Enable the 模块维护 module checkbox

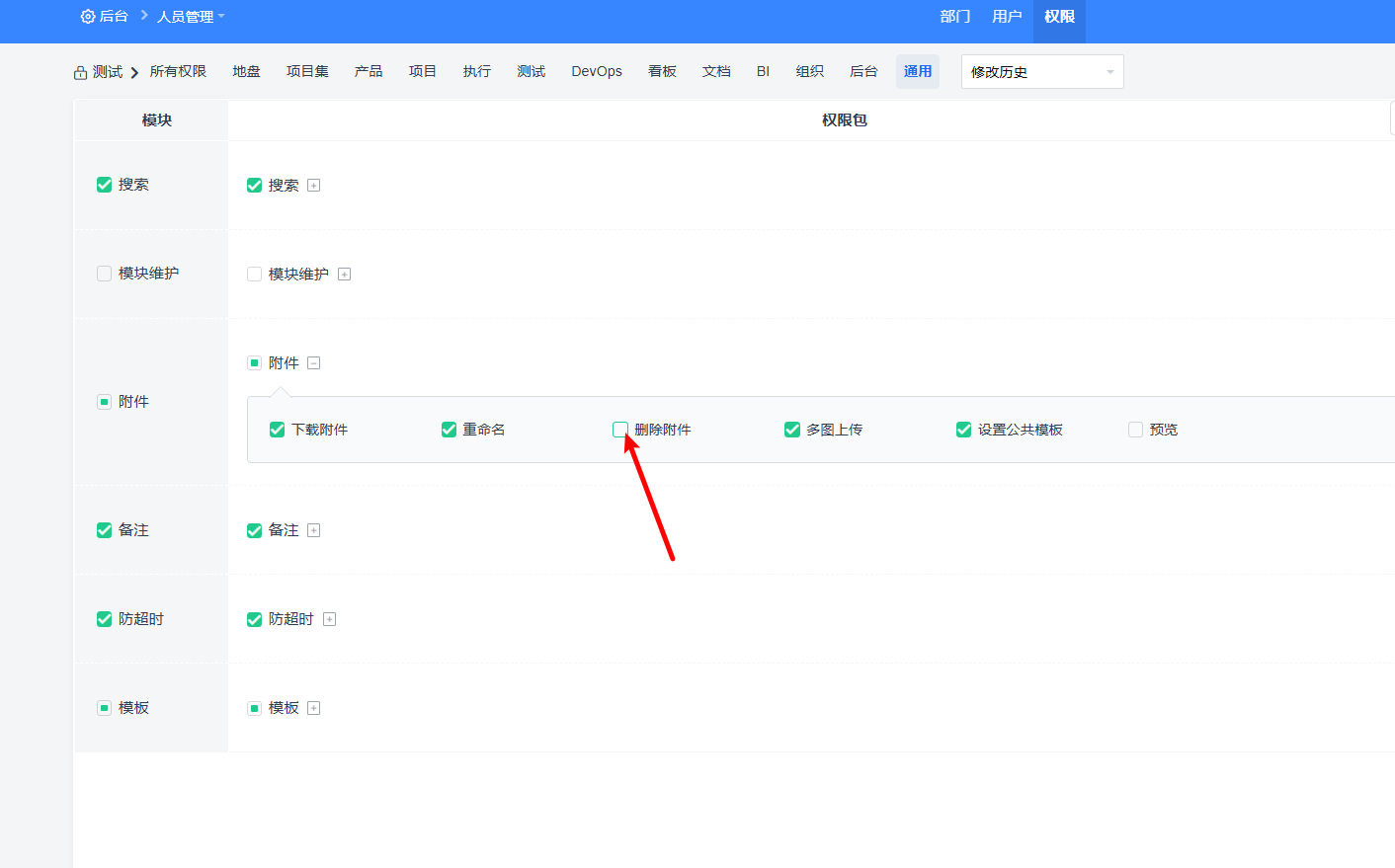104,274
